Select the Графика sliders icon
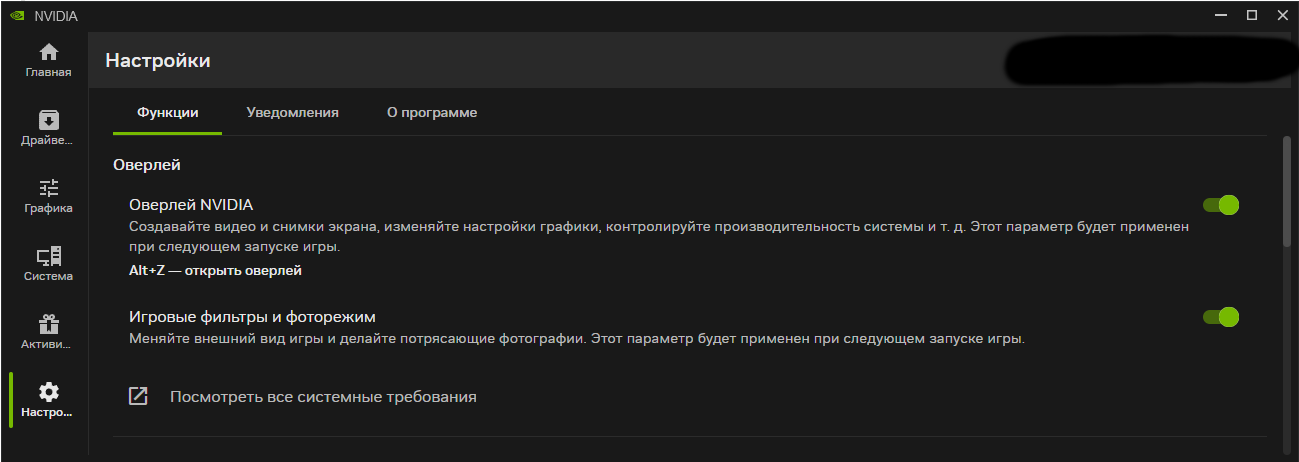The width and height of the screenshot is (1299, 462). pyautogui.click(x=48, y=188)
